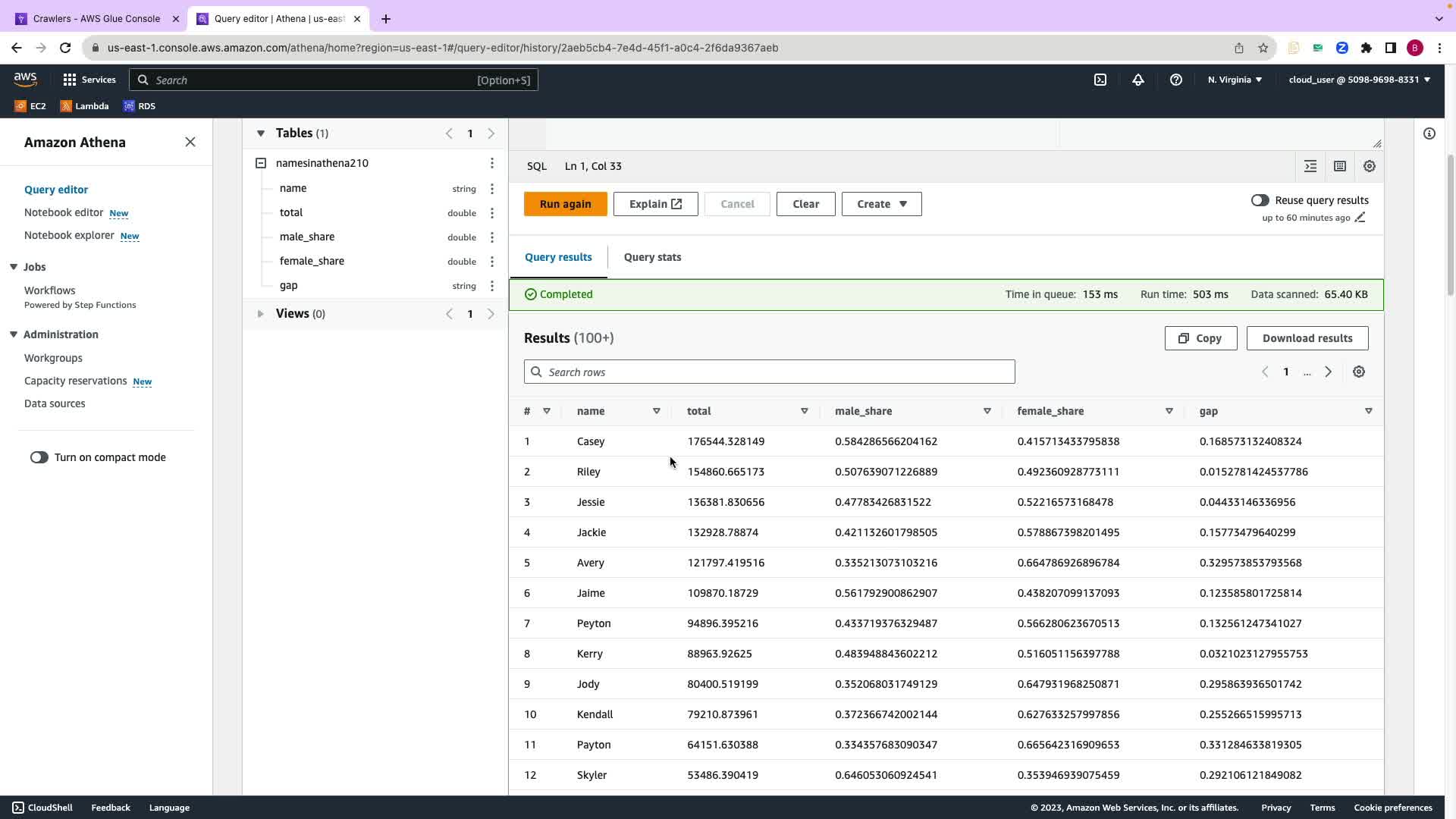Open the AWS help question icon

[1176, 80]
